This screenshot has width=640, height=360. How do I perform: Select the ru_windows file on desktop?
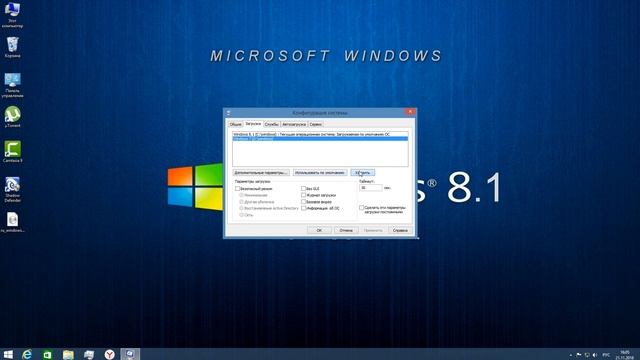click(x=12, y=222)
